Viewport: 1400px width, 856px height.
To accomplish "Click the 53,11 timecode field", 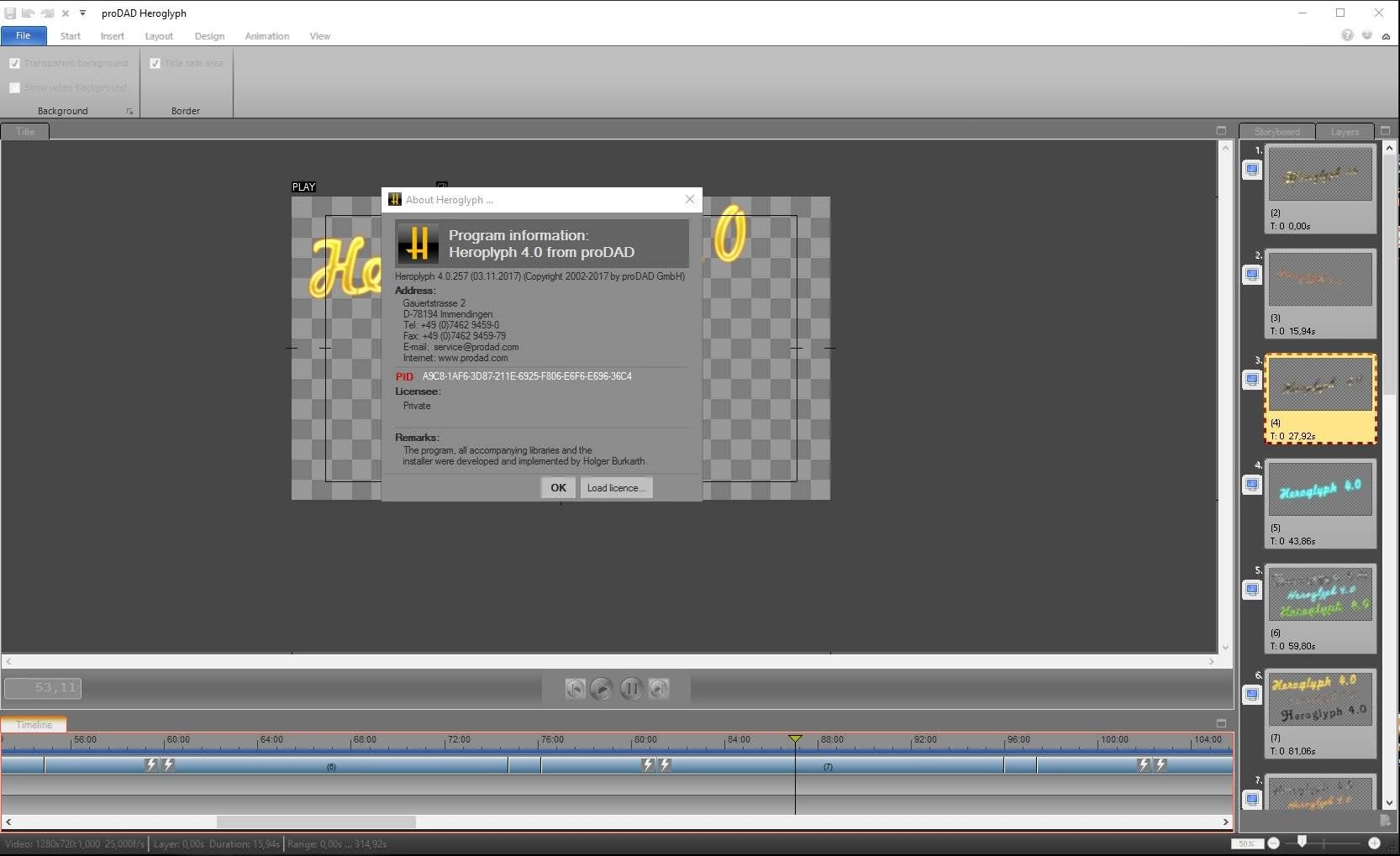I will (x=43, y=688).
